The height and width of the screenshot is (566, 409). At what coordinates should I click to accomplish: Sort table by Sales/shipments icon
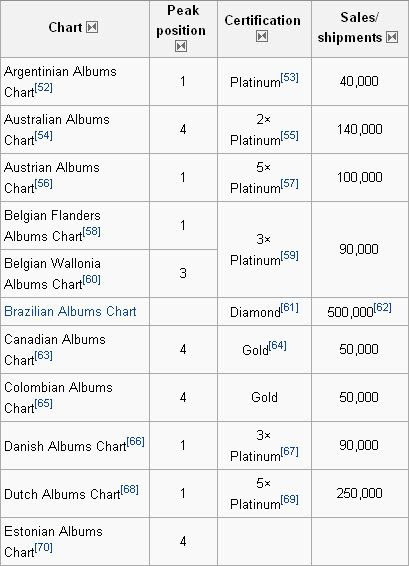click(x=392, y=37)
